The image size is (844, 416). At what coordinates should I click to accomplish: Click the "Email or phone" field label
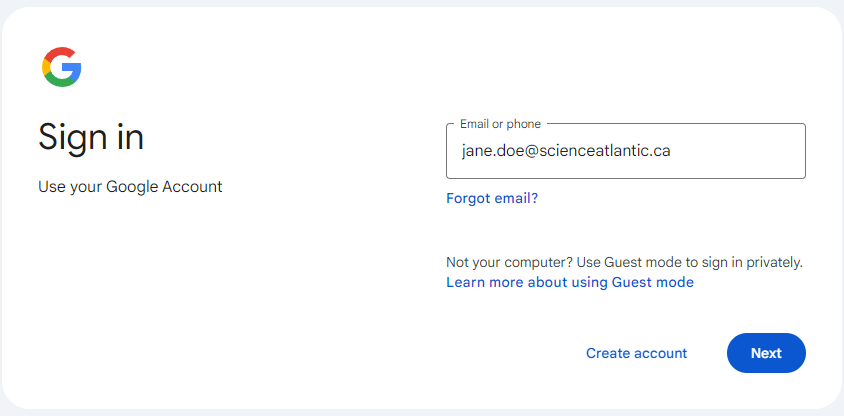point(500,124)
